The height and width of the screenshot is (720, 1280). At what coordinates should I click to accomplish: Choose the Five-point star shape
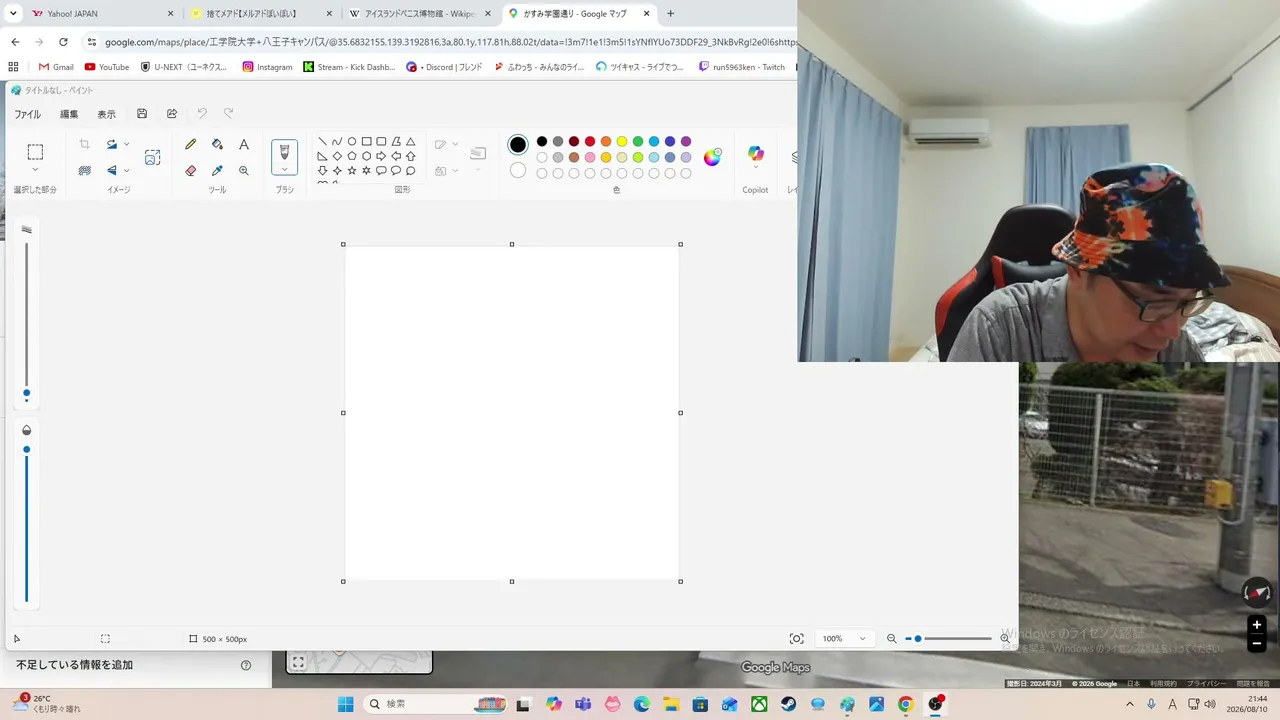pyautogui.click(x=352, y=171)
